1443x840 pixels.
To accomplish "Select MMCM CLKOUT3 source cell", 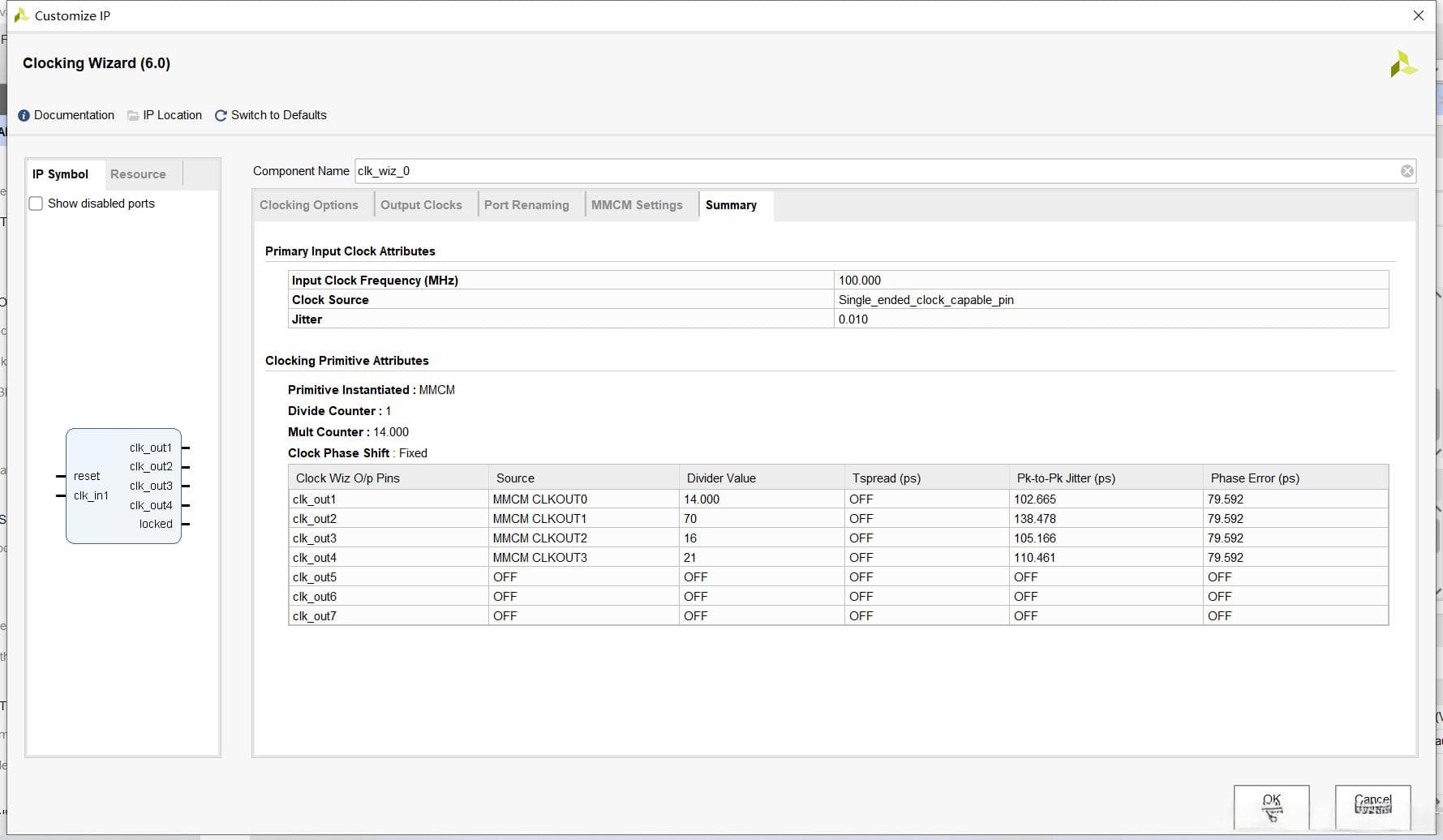I will (x=583, y=558).
